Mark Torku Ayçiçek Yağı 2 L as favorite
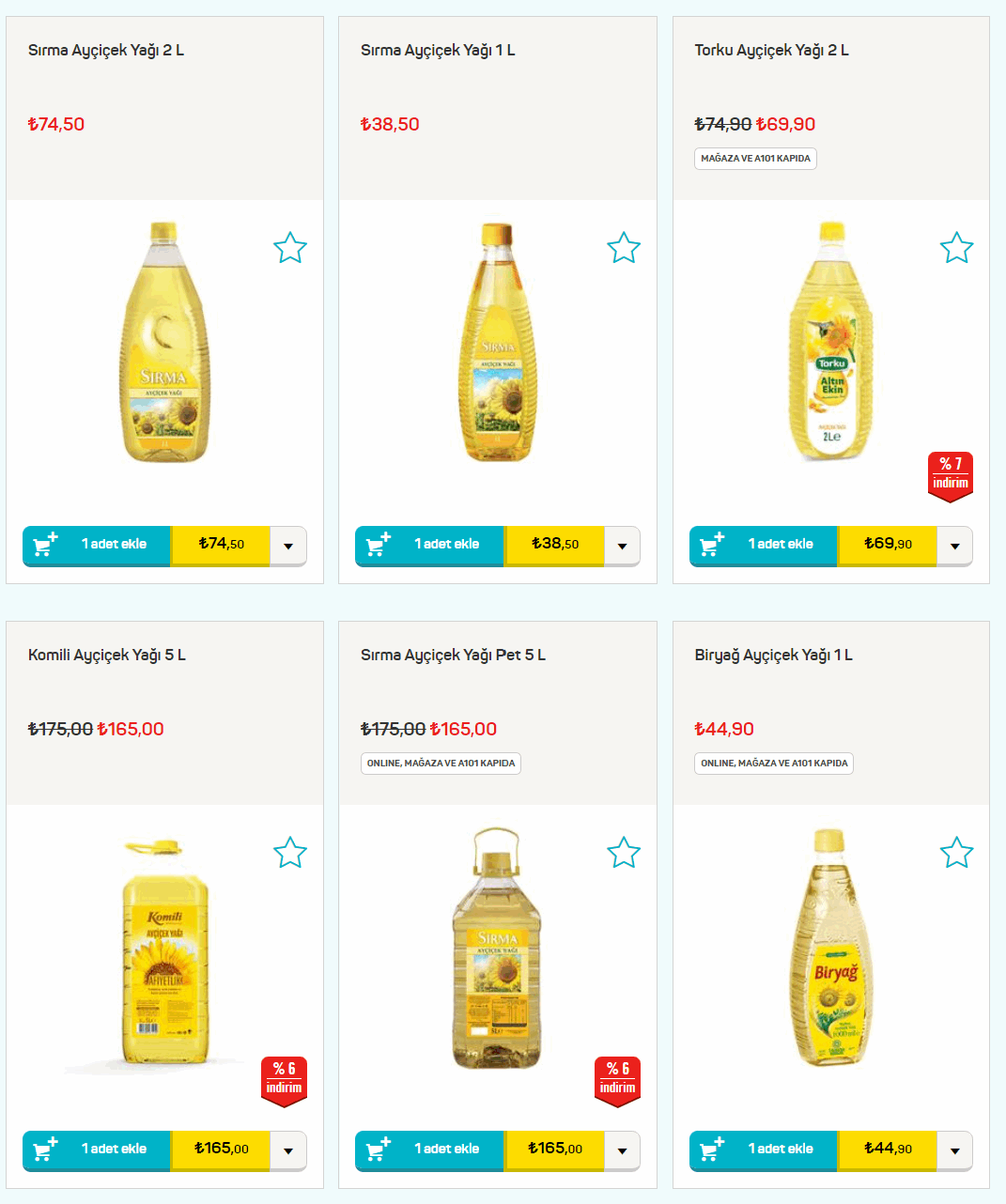This screenshot has width=1006, height=1204. point(957,248)
